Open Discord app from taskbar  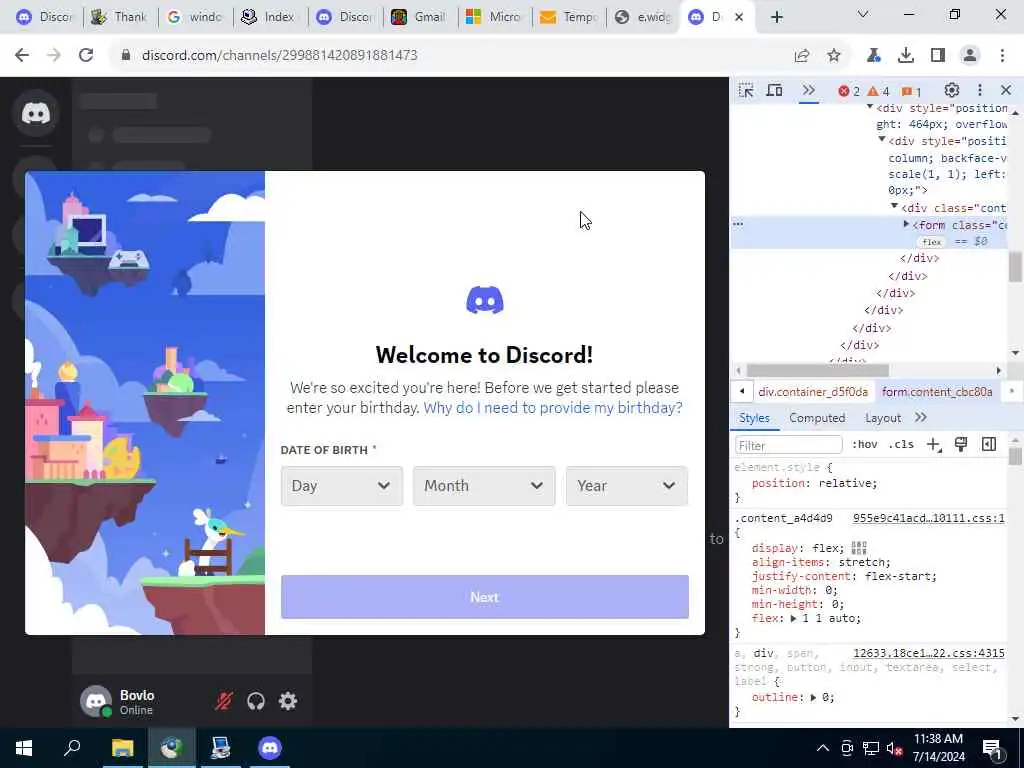pos(270,748)
